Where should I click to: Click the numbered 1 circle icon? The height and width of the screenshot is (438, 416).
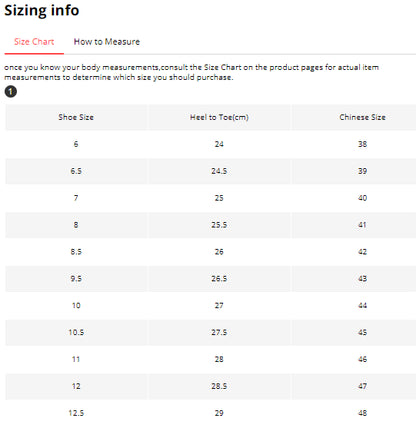click(x=11, y=91)
